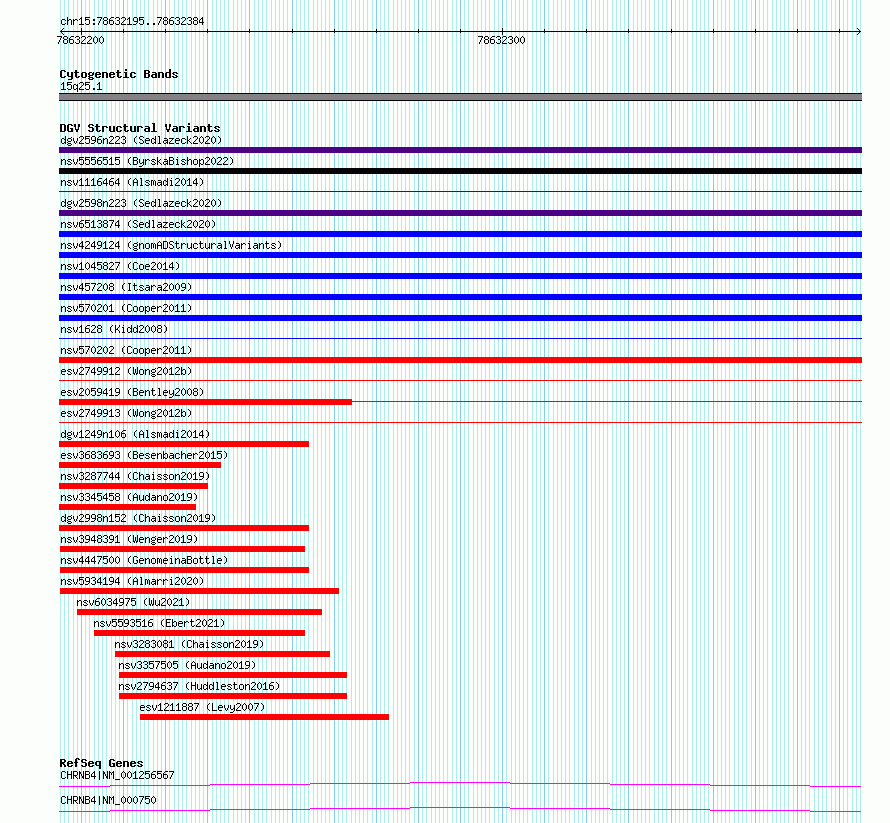Click nsv6513874 (Sedlazeck2020) label
The width and height of the screenshot is (890, 823).
pyautogui.click(x=138, y=224)
